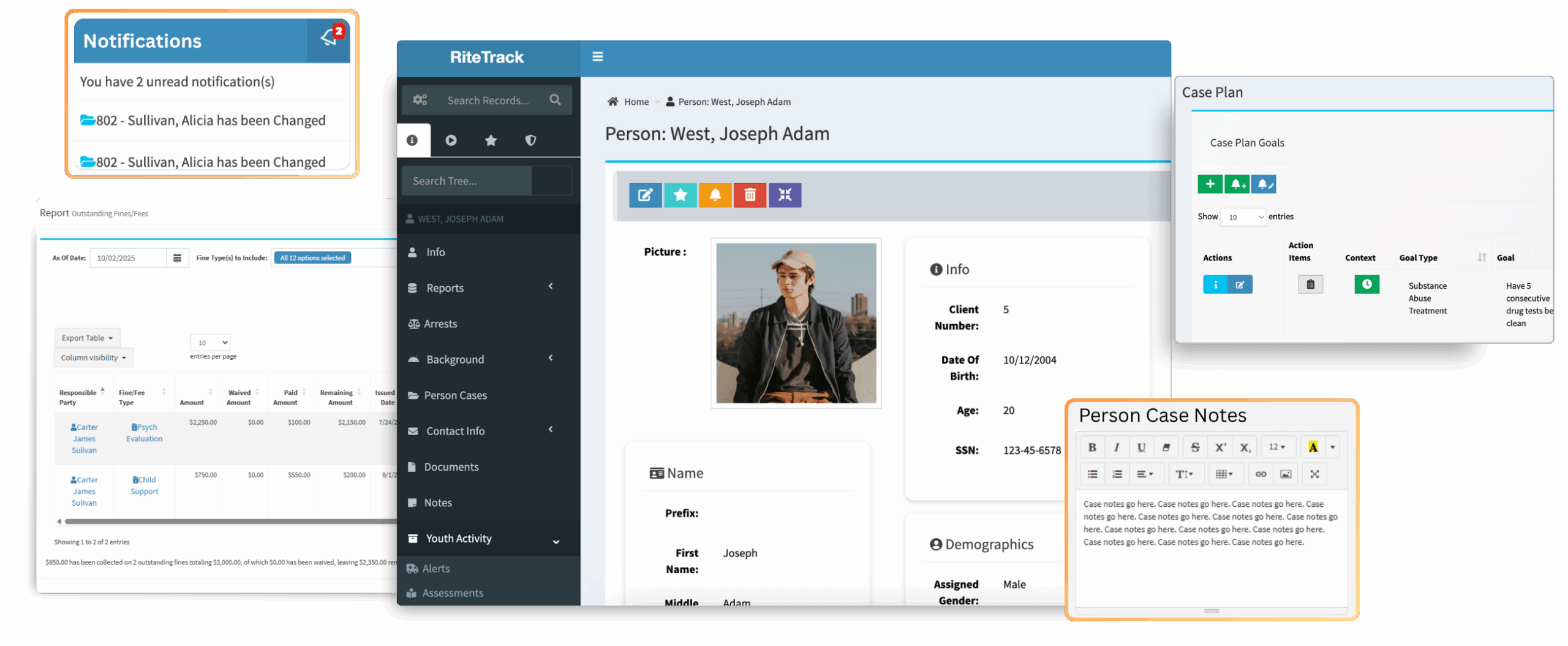Image resolution: width=1568 pixels, height=646 pixels.
Task: Toggle bold formatting in case notes
Action: [x=1092, y=447]
